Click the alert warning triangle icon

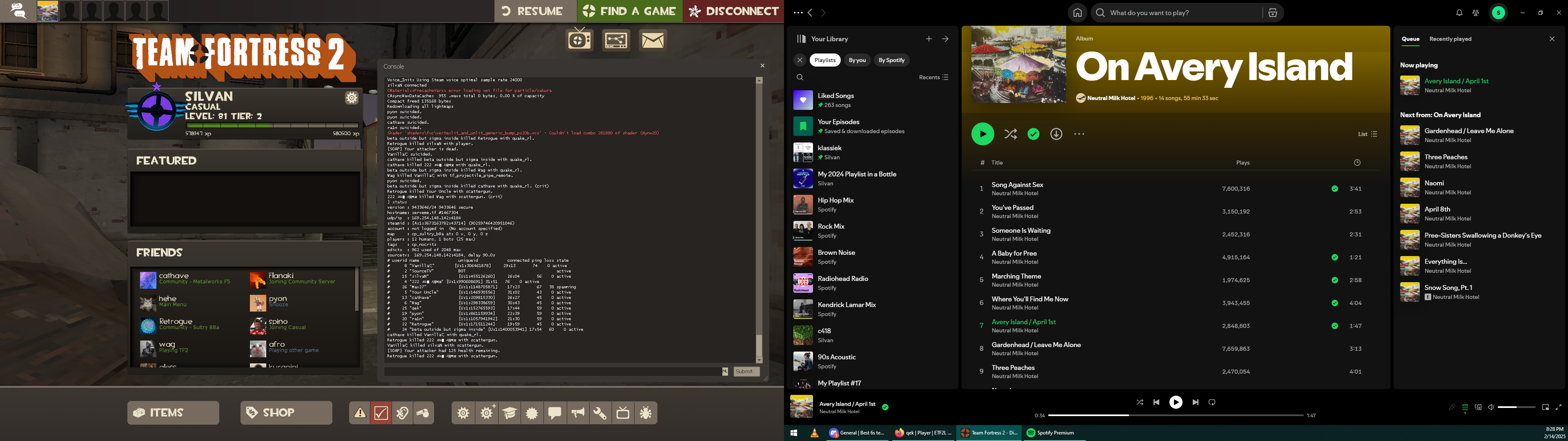pyautogui.click(x=360, y=413)
